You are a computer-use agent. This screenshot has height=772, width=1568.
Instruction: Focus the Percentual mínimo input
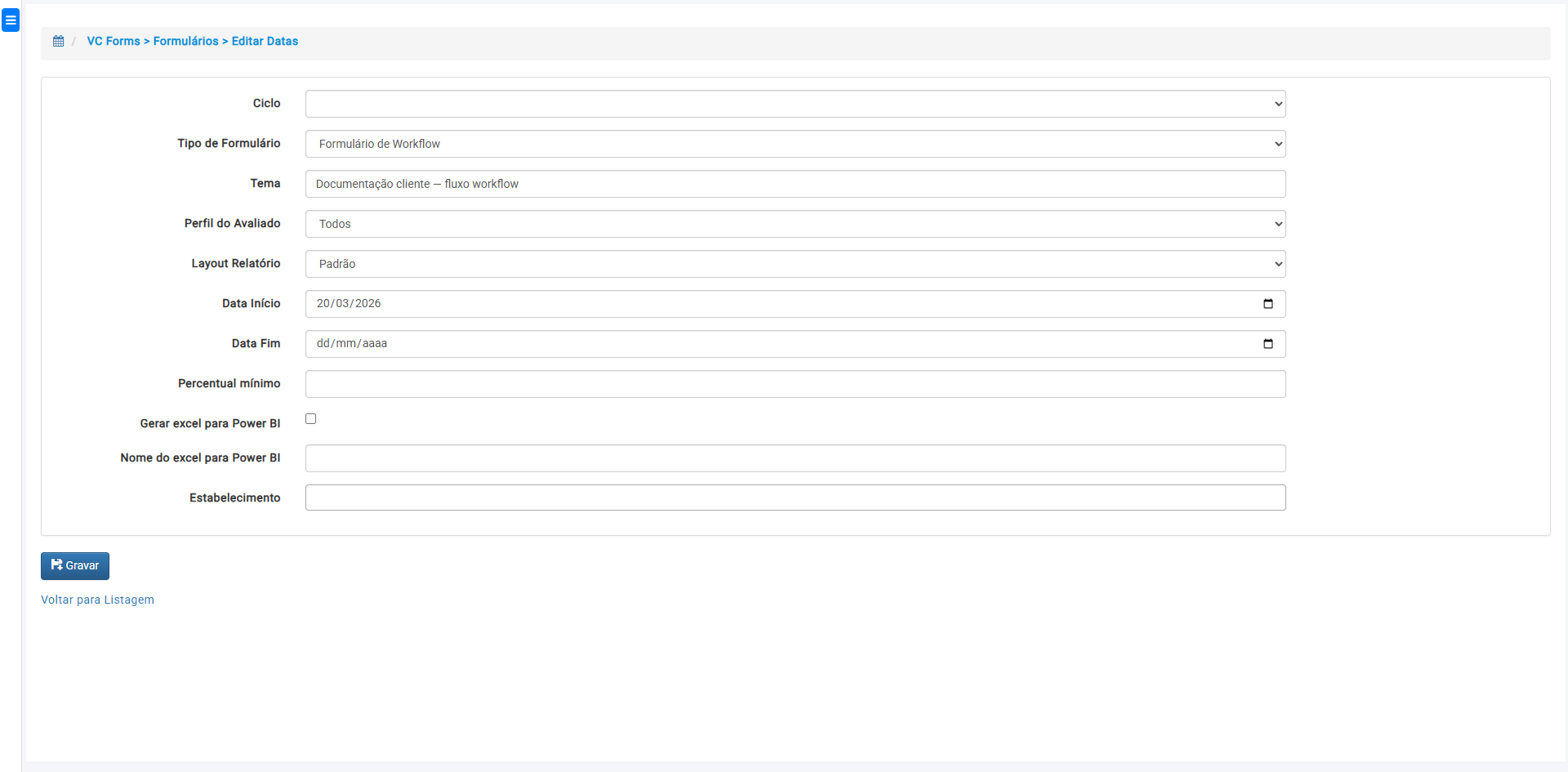[795, 384]
